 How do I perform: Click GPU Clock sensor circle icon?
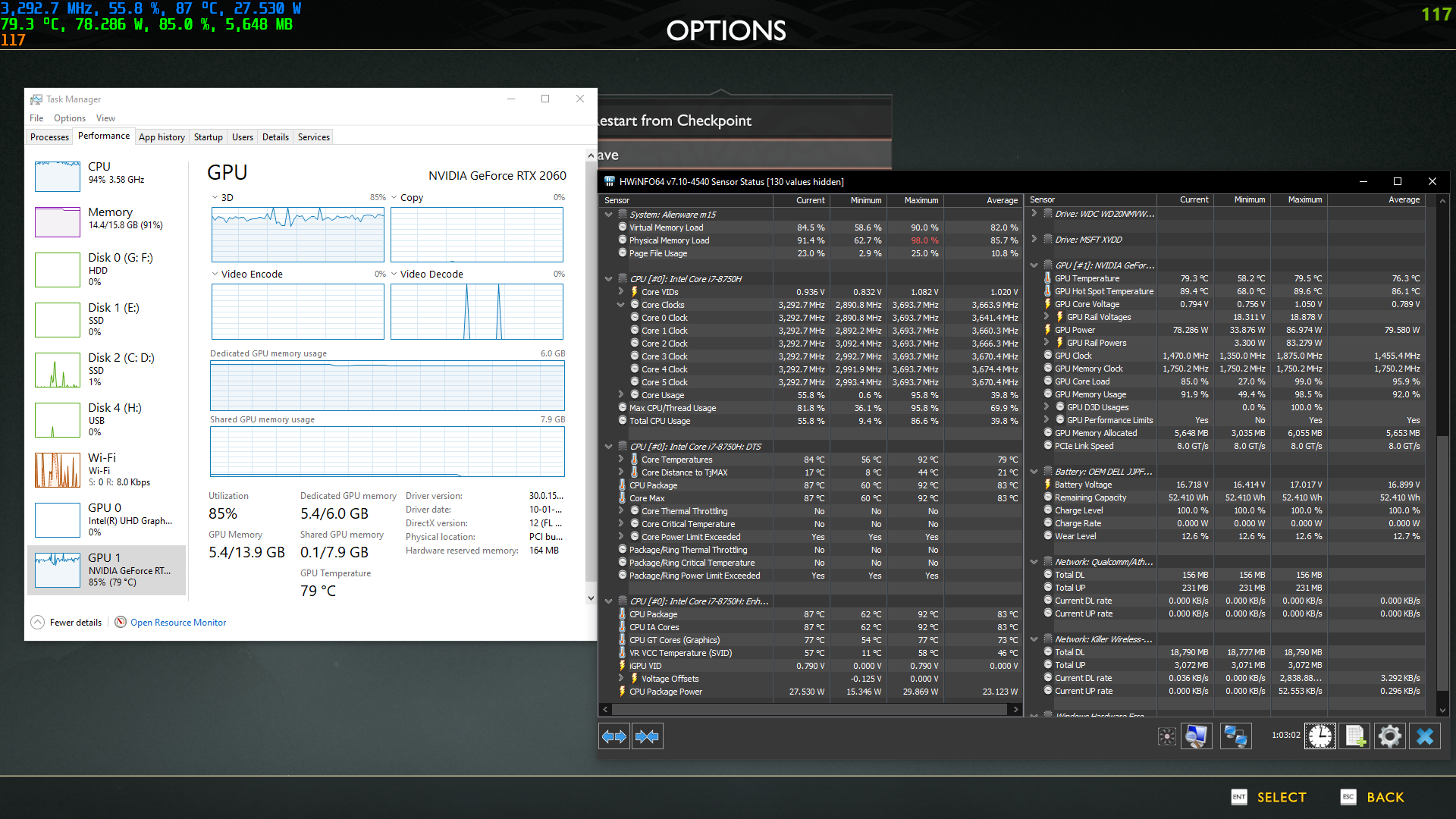tap(1047, 356)
